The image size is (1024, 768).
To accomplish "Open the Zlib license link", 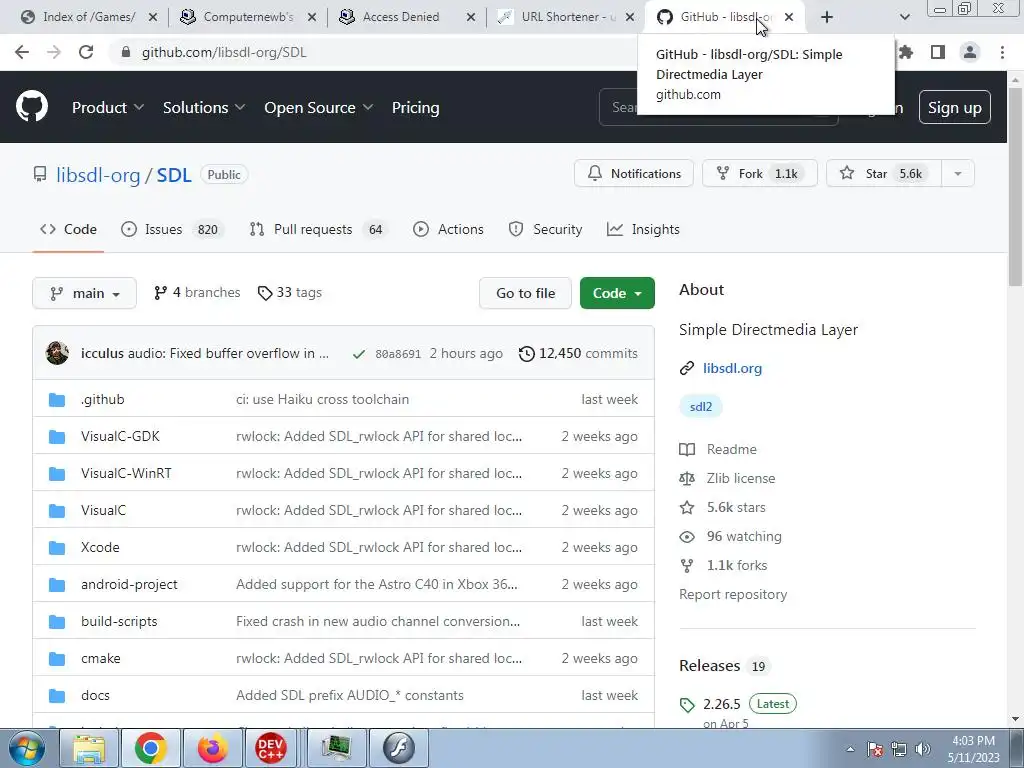I will click(x=741, y=479).
